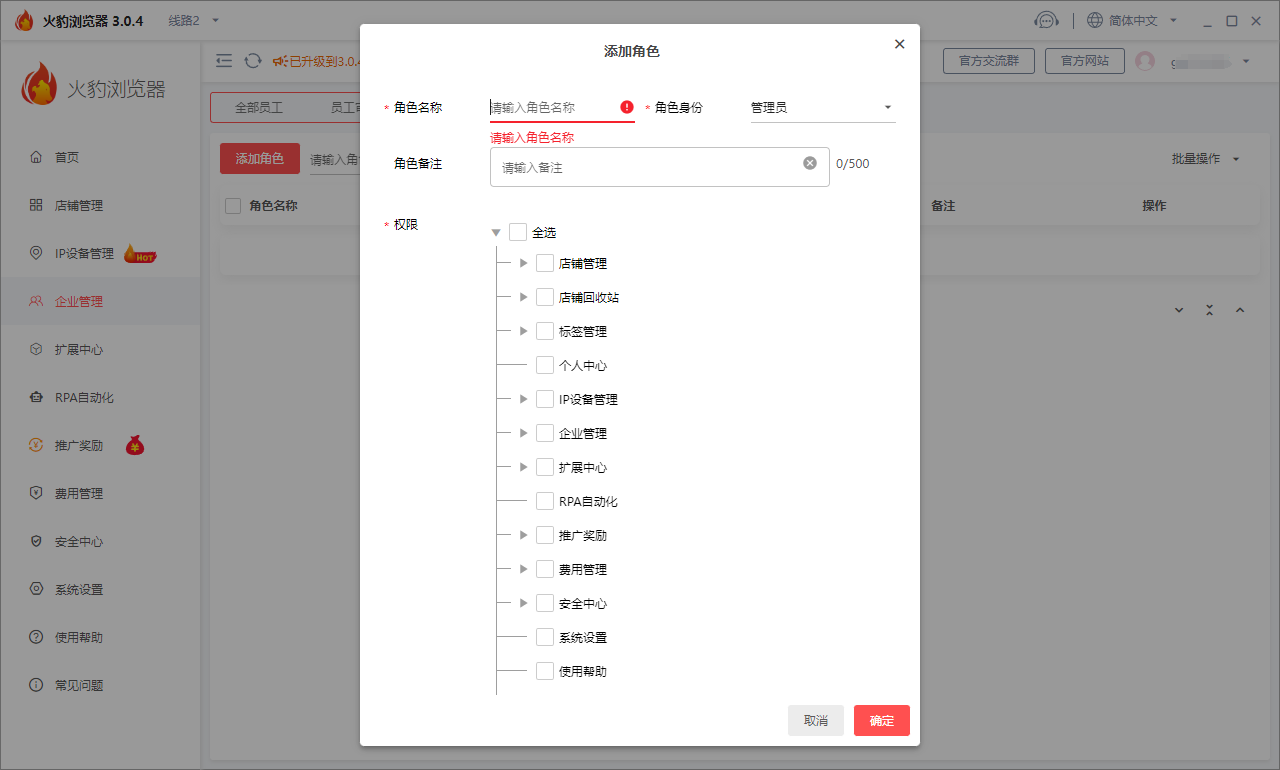
Task: Expand the 企业管理 permission tree node
Action: click(x=523, y=433)
